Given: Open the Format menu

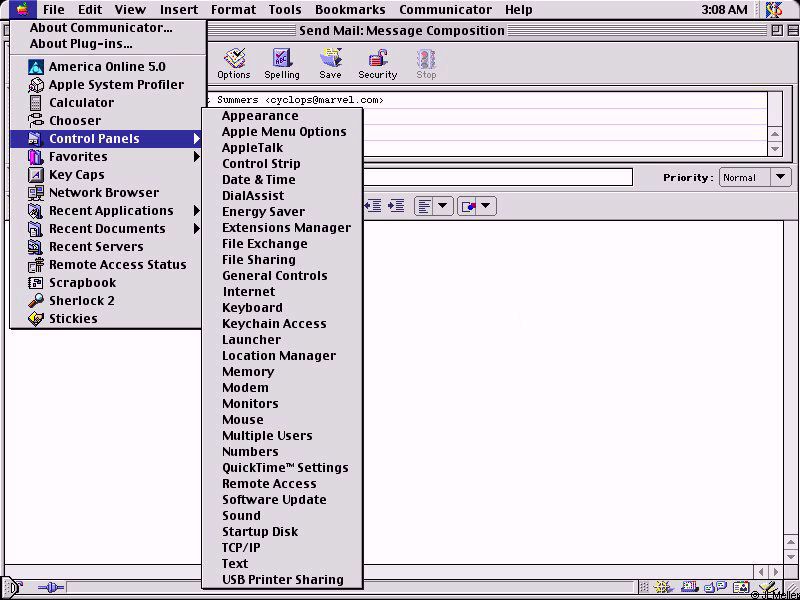Looking at the screenshot, I should tap(233, 10).
